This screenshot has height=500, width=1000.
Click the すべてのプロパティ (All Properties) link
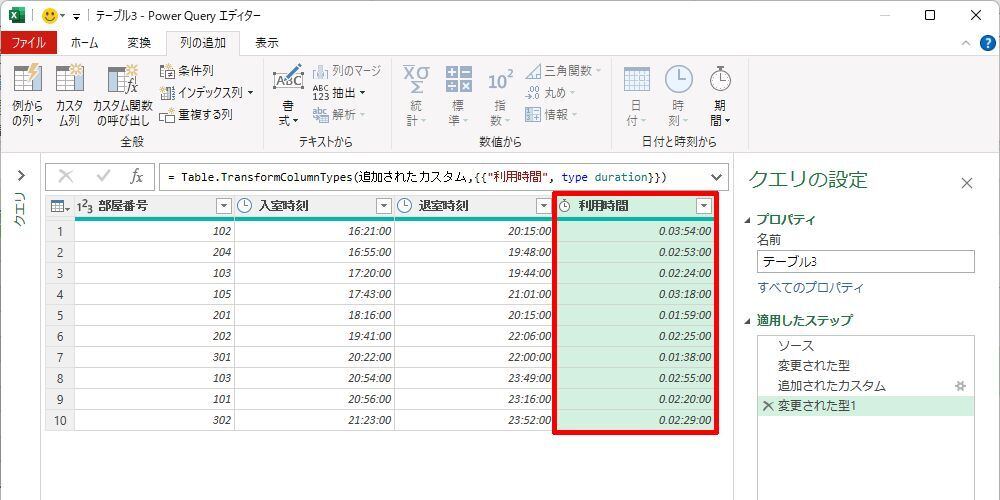(810, 288)
